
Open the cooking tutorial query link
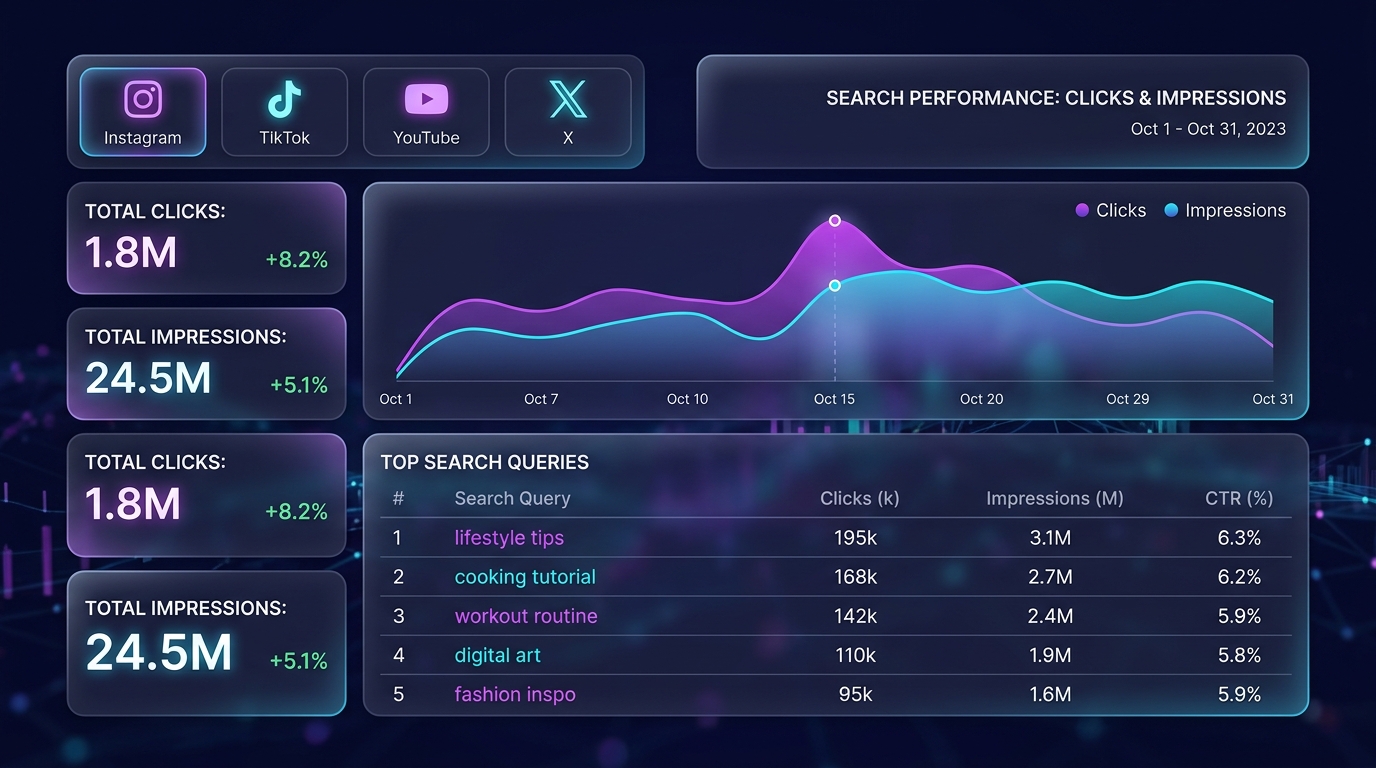pyautogui.click(x=525, y=577)
